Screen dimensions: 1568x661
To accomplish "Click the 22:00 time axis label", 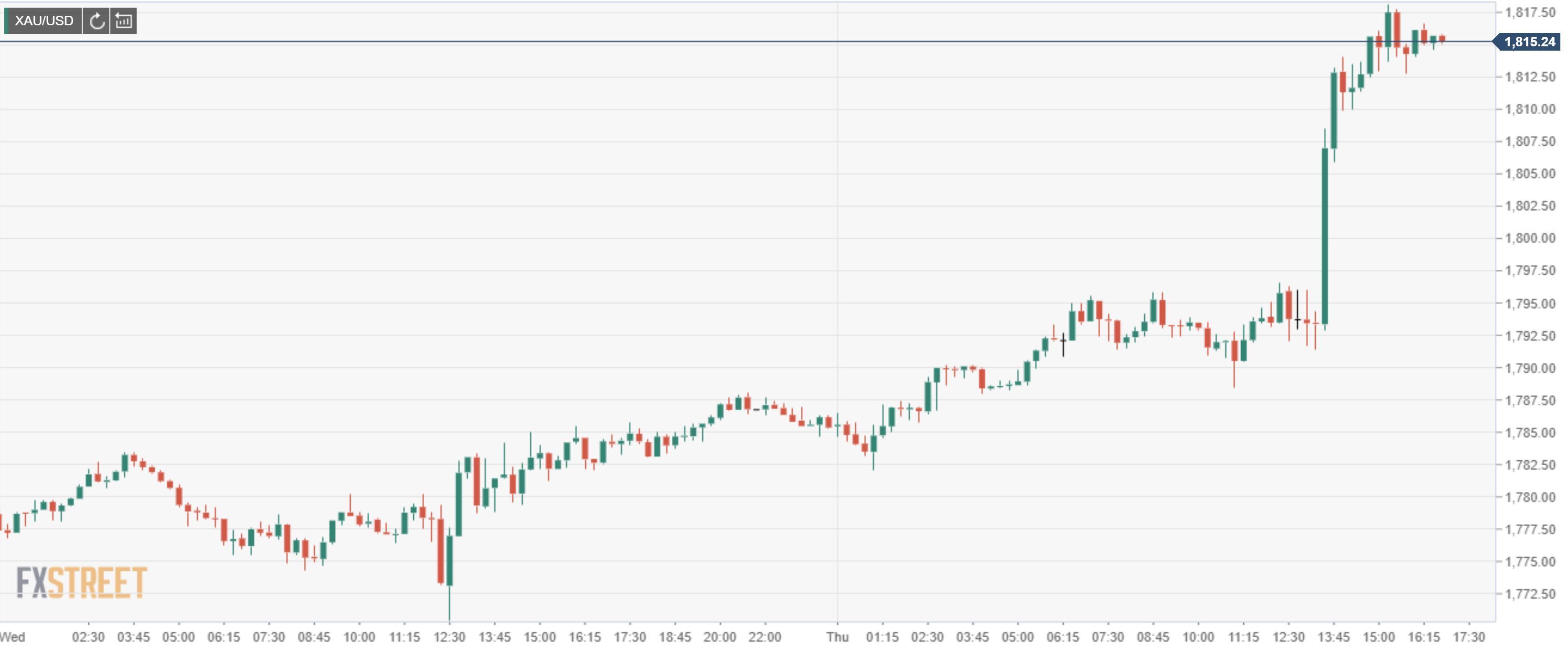I will pos(764,637).
